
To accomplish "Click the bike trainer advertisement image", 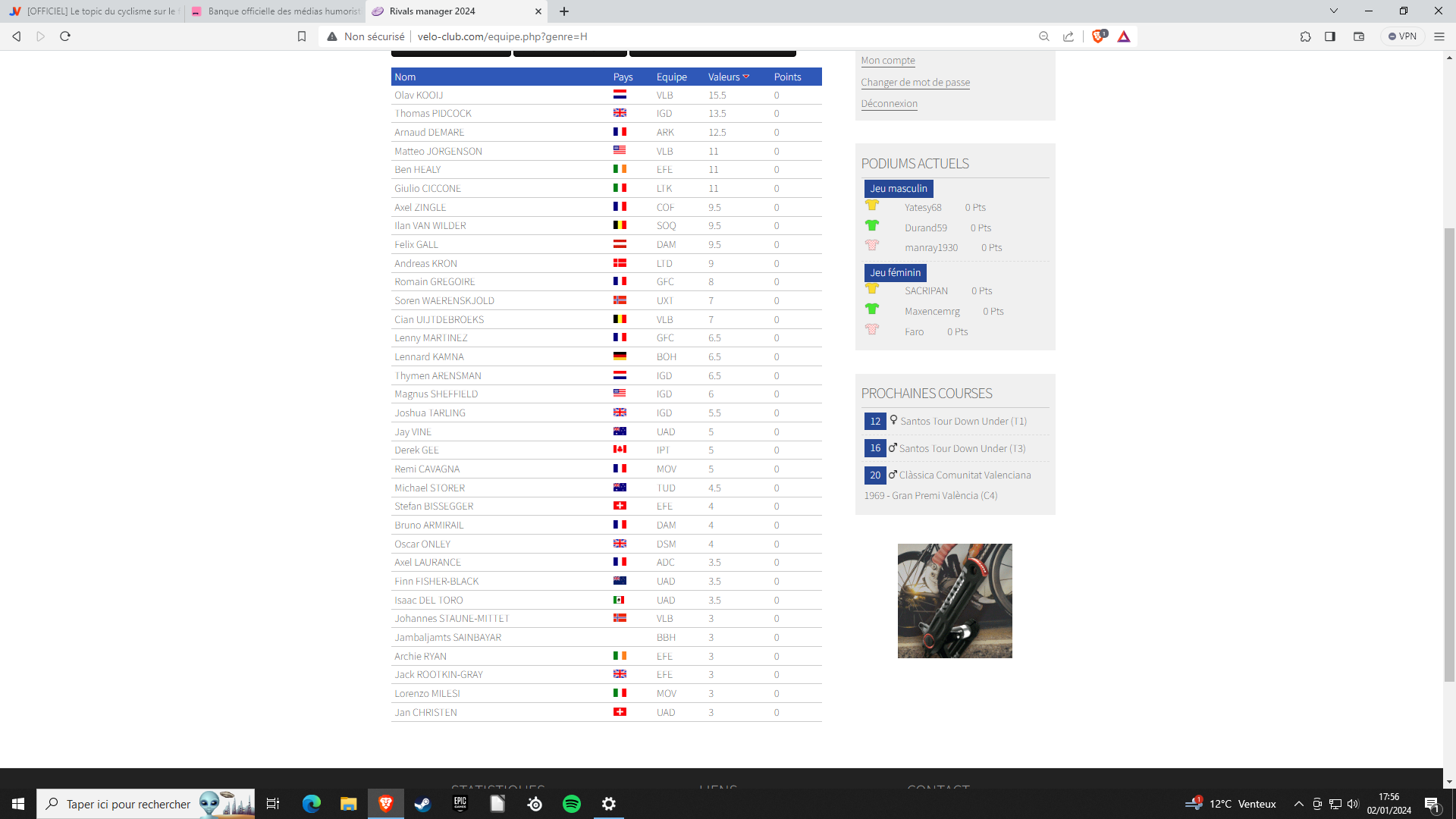I will (955, 601).
